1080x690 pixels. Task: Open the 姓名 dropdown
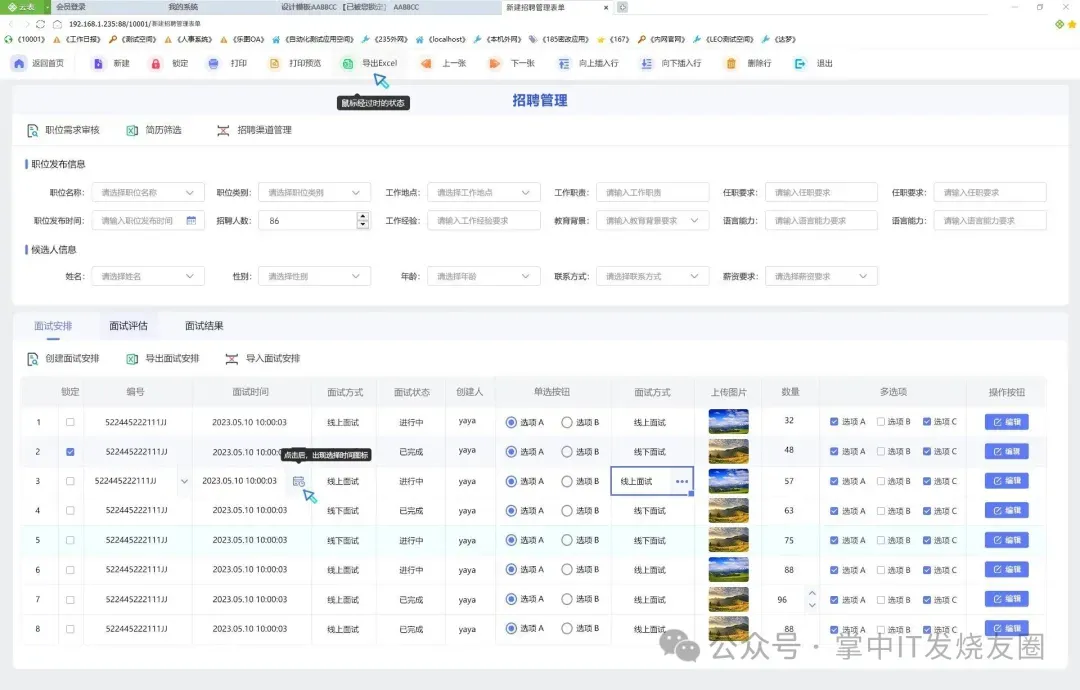click(x=148, y=276)
